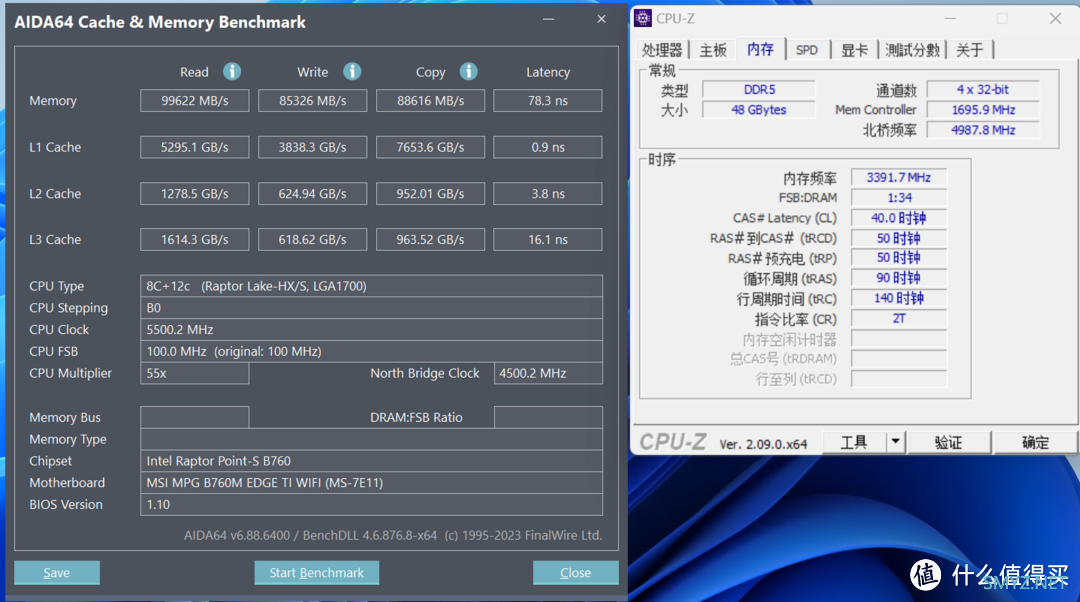Click the CPU Stepping field showing B0
The width and height of the screenshot is (1080, 602).
click(371, 308)
